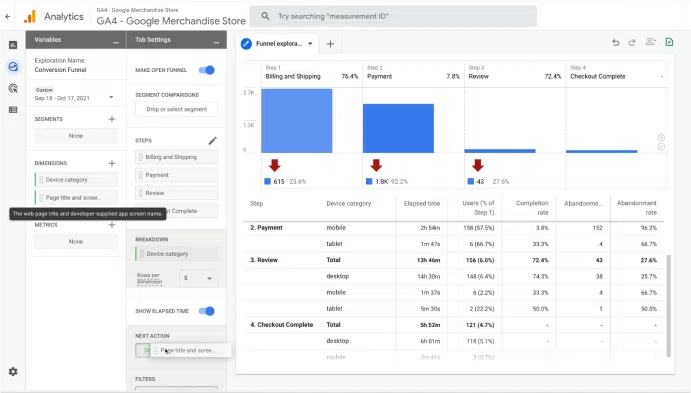Open the Reports icon in the left sidebar
The image size is (691, 393).
coord(13,45)
